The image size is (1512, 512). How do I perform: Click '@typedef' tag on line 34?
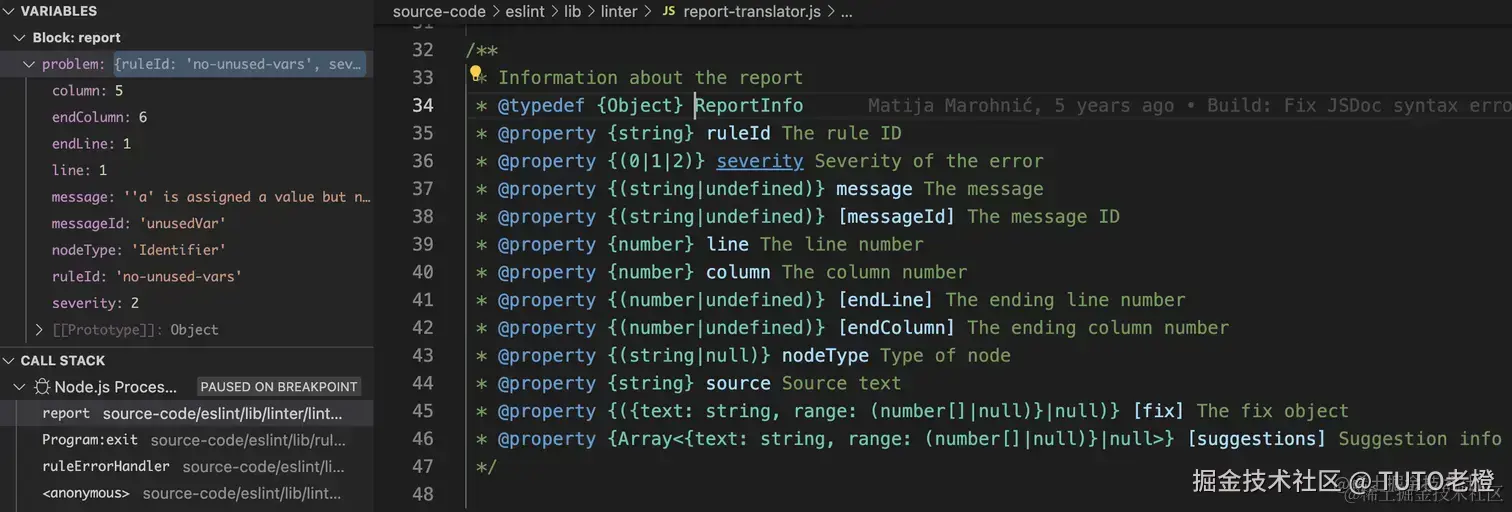(541, 105)
